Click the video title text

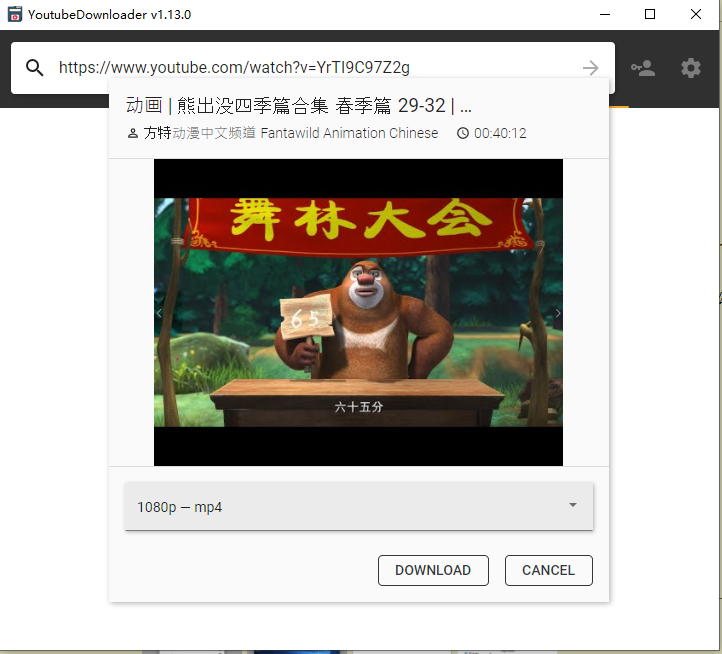(x=298, y=106)
